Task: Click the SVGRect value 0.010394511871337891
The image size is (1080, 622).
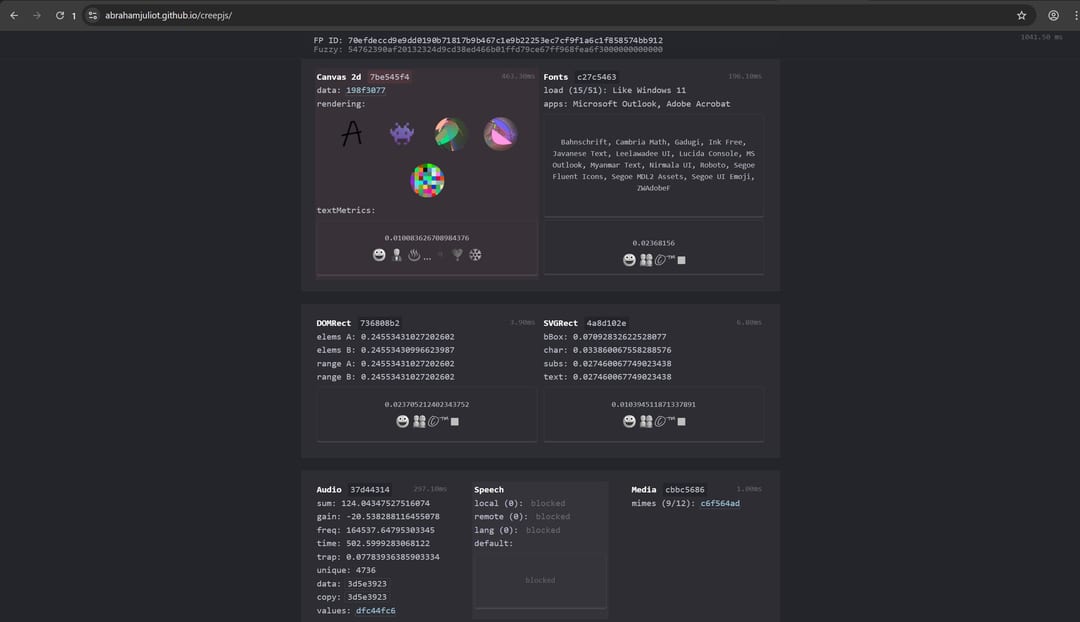Action: 654,405
